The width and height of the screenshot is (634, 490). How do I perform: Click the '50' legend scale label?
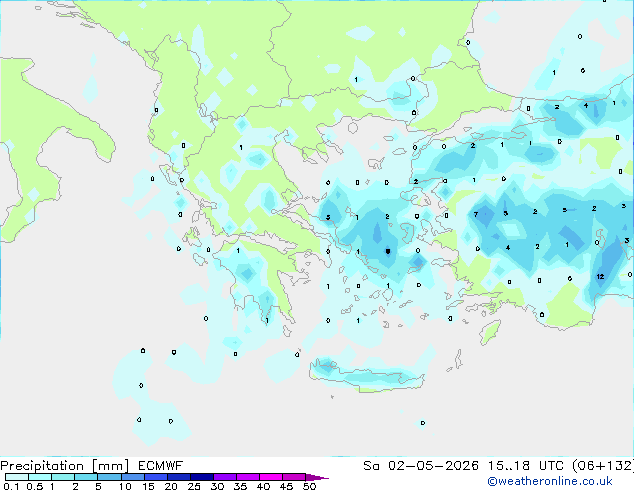309,486
